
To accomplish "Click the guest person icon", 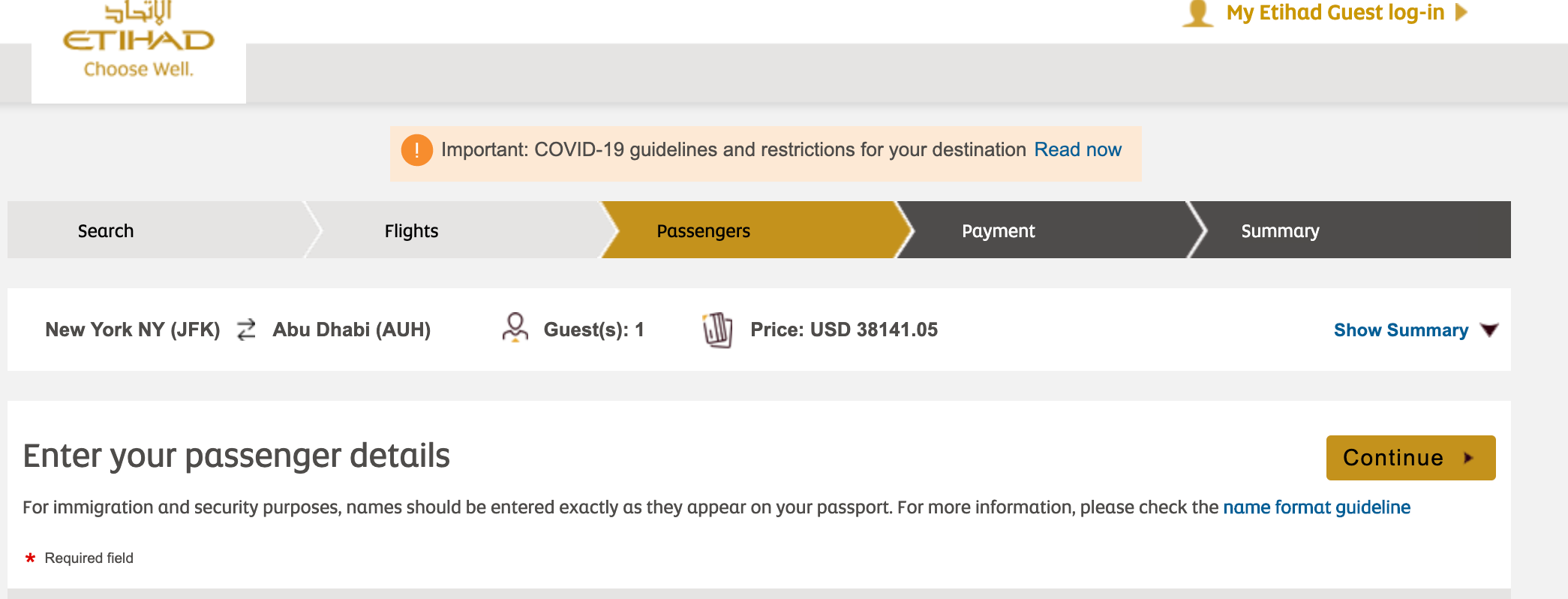I will tap(515, 328).
